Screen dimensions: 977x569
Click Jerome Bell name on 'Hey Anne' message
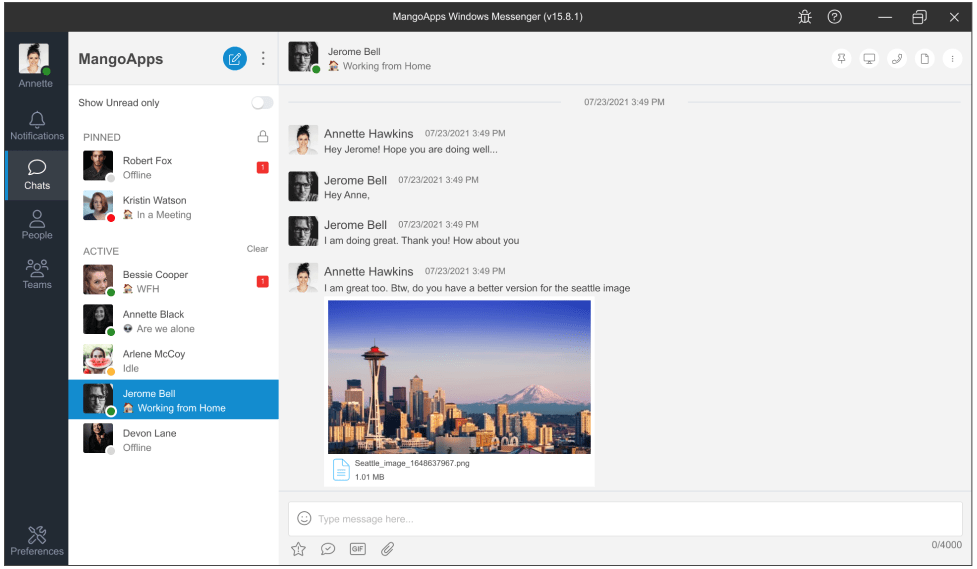pyautogui.click(x=355, y=180)
